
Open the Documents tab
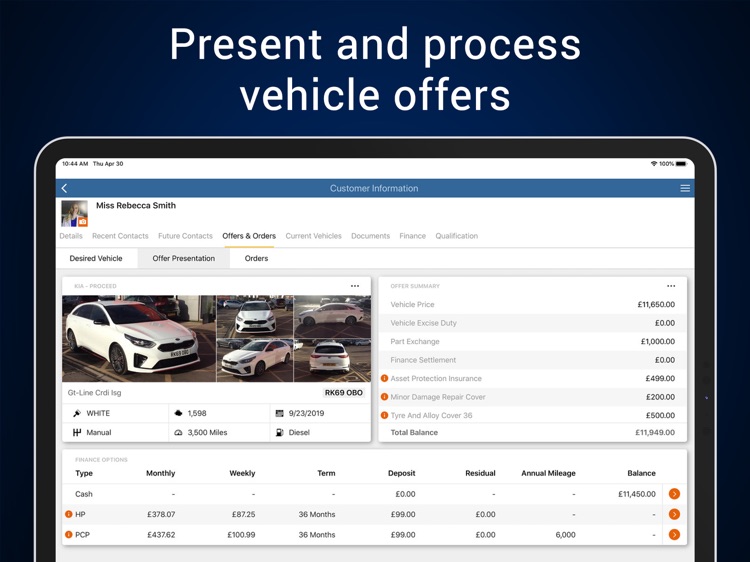[x=370, y=236]
